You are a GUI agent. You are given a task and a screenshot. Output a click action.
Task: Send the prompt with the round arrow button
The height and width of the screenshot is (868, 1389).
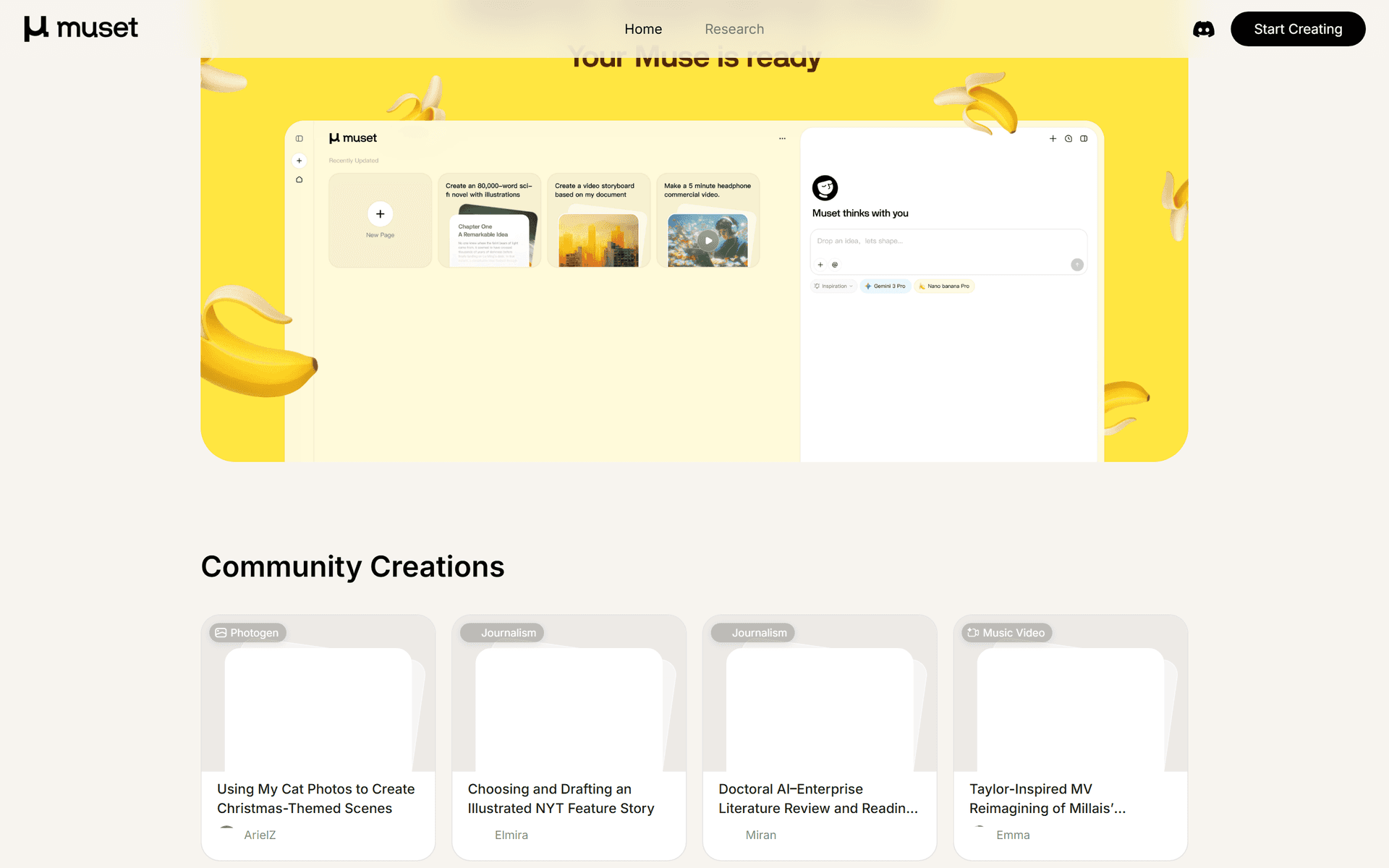(1077, 265)
